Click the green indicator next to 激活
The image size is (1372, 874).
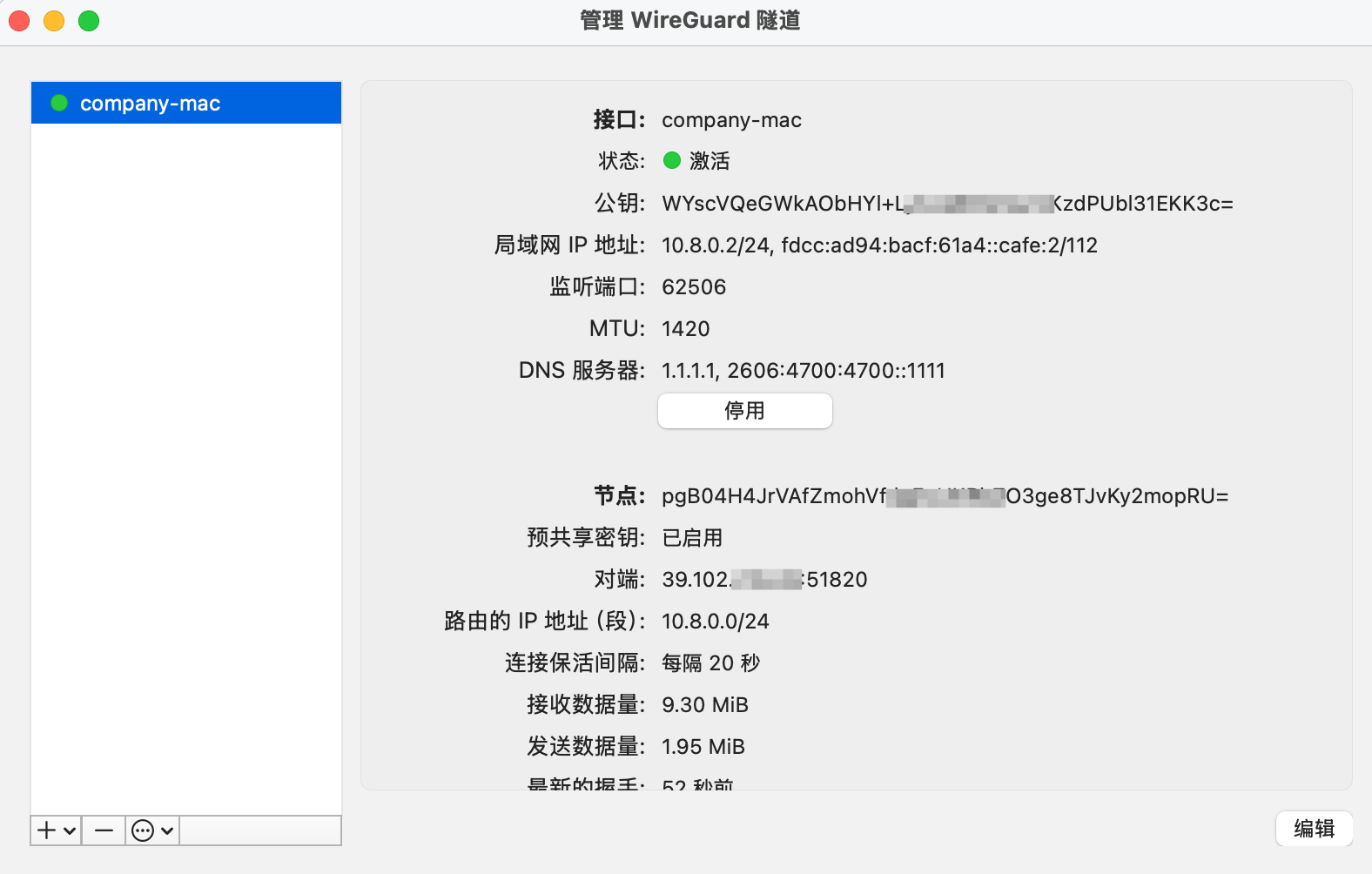(672, 161)
